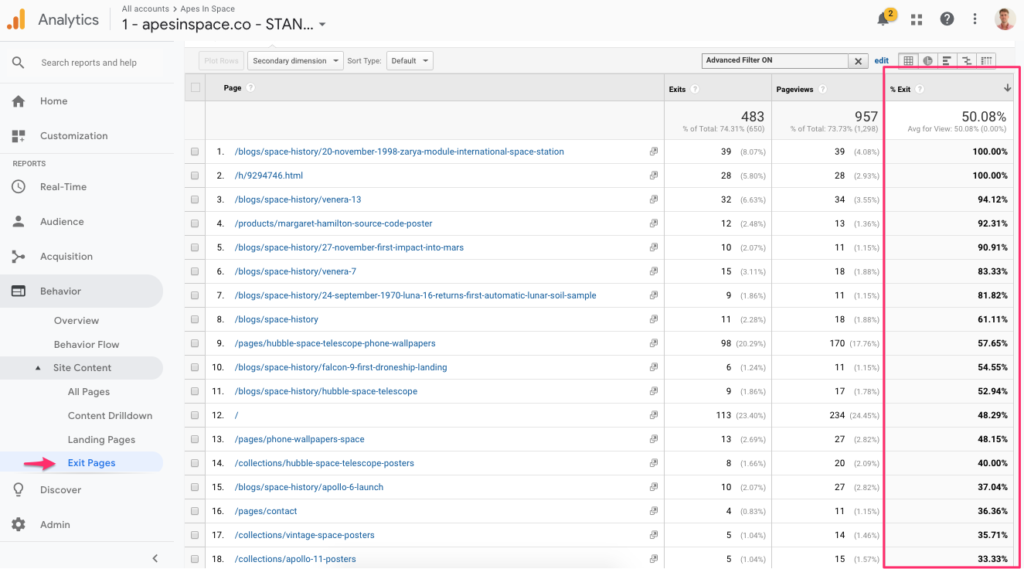Open the All Pages report
The height and width of the screenshot is (569, 1024).
click(89, 391)
